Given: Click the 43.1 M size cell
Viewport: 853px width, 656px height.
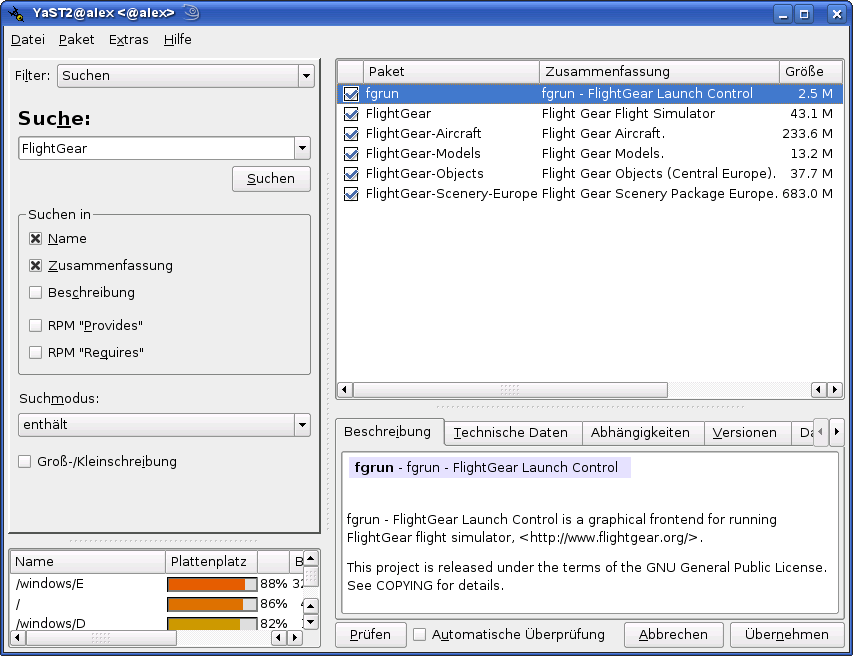Looking at the screenshot, I should point(811,114).
